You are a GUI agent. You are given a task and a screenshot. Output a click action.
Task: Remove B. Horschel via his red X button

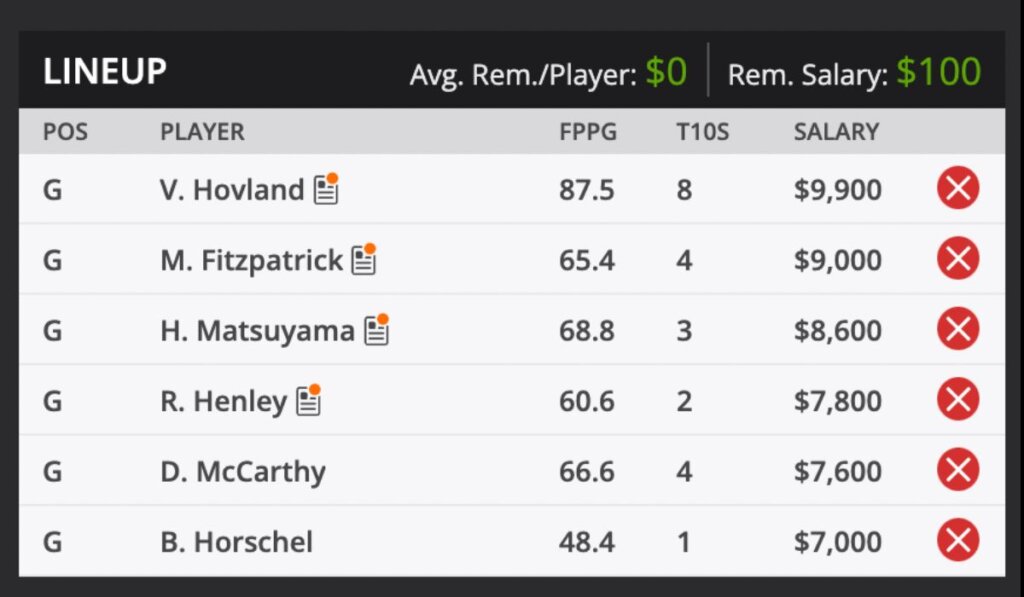[957, 541]
